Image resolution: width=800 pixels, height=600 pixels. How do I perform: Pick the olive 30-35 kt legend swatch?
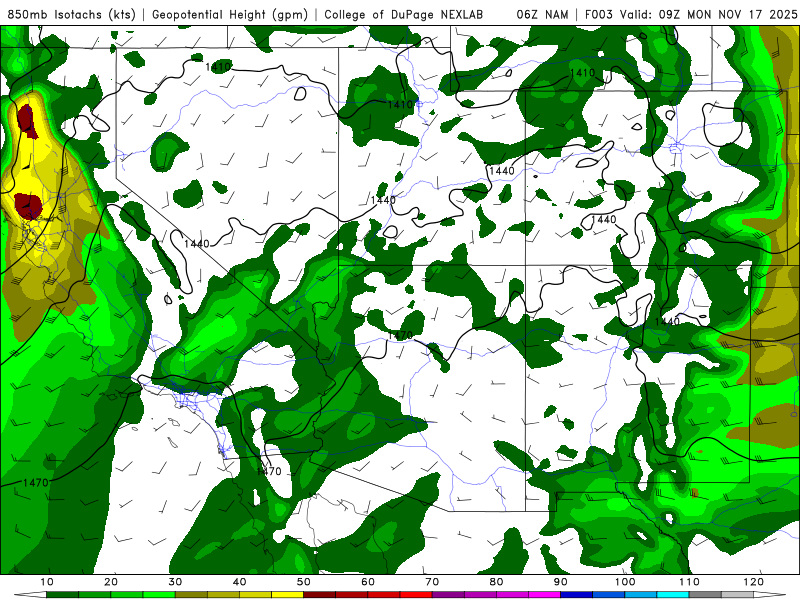191,594
